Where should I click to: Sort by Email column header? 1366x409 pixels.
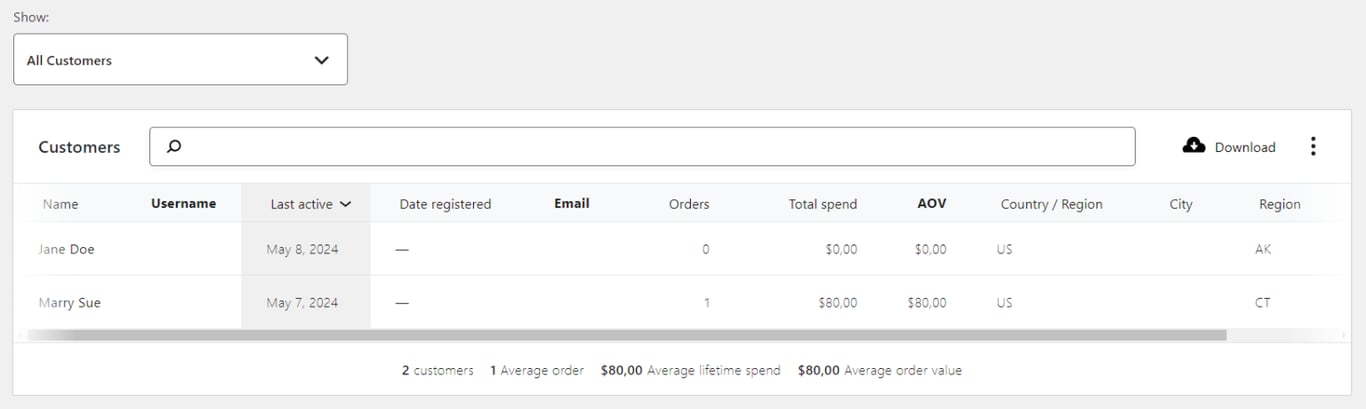tap(571, 203)
